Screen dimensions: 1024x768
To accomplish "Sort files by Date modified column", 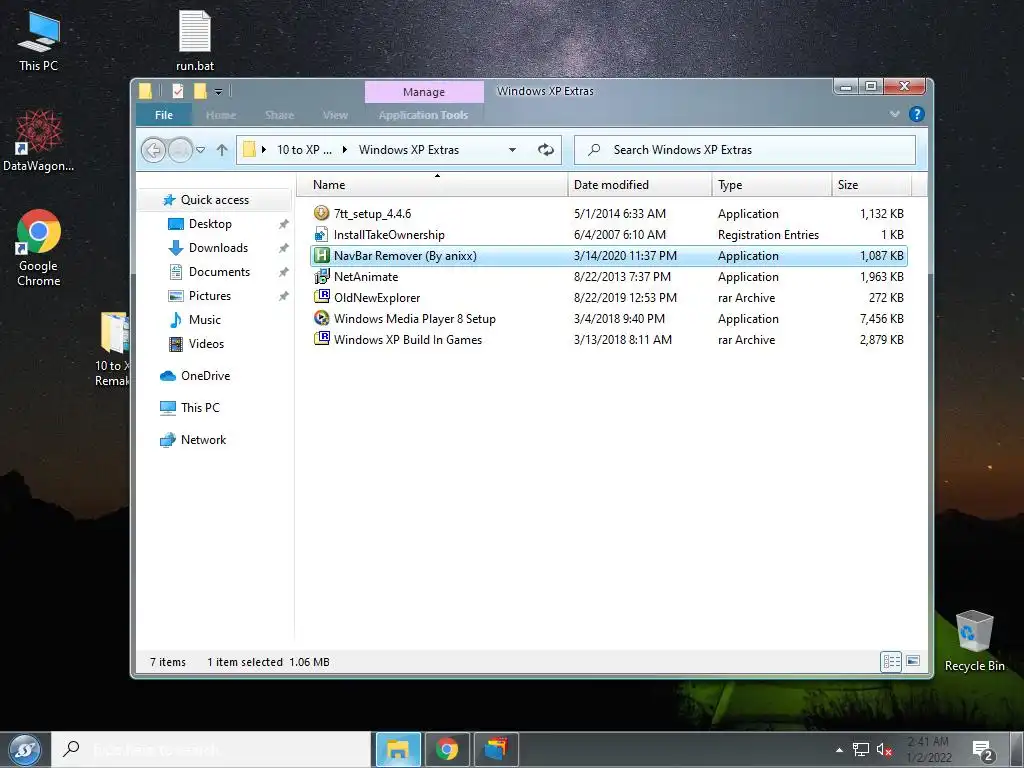I will click(640, 185).
